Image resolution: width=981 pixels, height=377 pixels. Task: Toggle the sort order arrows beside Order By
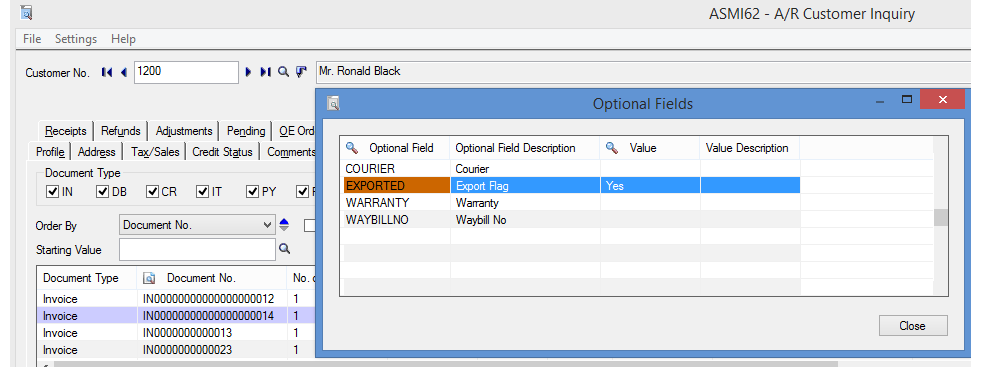(x=284, y=224)
